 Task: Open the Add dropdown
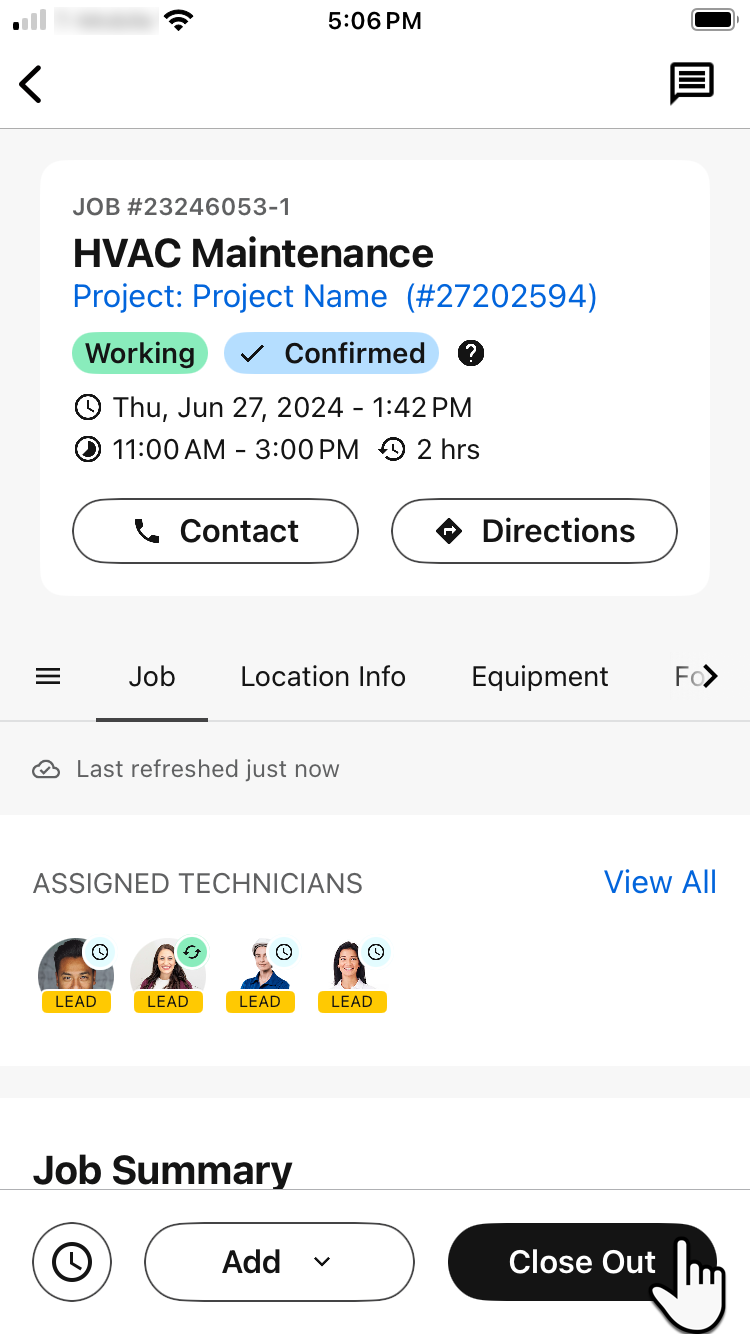tap(279, 1262)
